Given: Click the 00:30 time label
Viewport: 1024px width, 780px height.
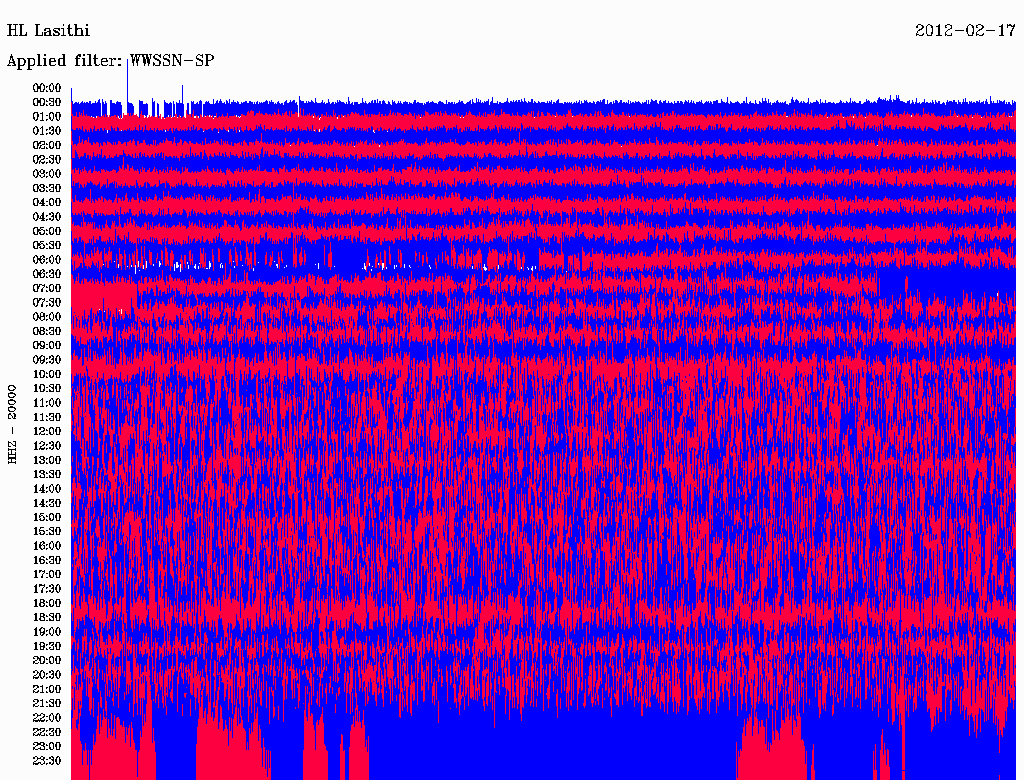Looking at the screenshot, I should [x=47, y=103].
